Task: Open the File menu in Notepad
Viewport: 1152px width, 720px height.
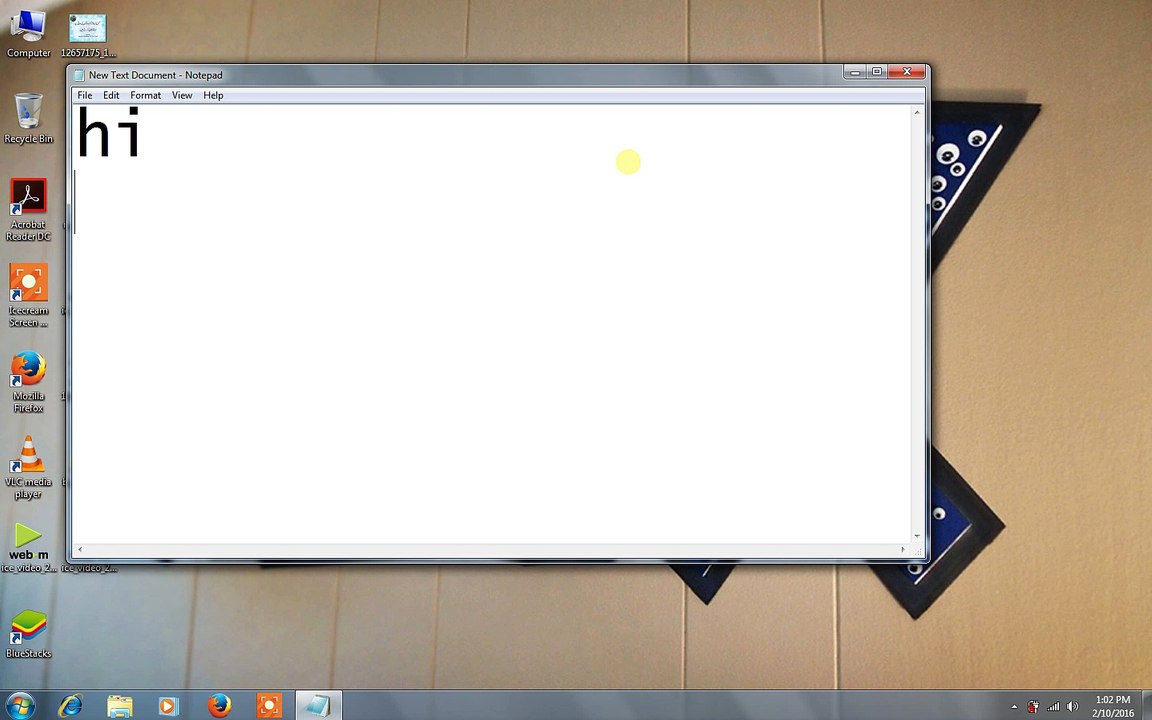Action: tap(84, 96)
